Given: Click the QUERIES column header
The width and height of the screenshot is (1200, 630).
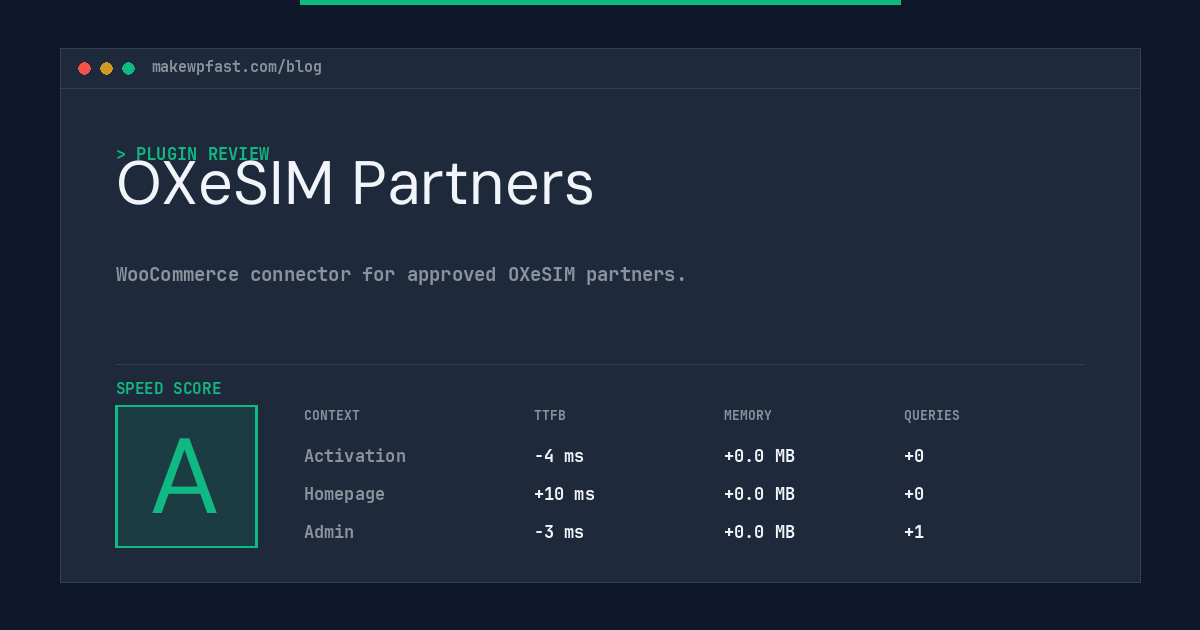Looking at the screenshot, I should (x=932, y=416).
